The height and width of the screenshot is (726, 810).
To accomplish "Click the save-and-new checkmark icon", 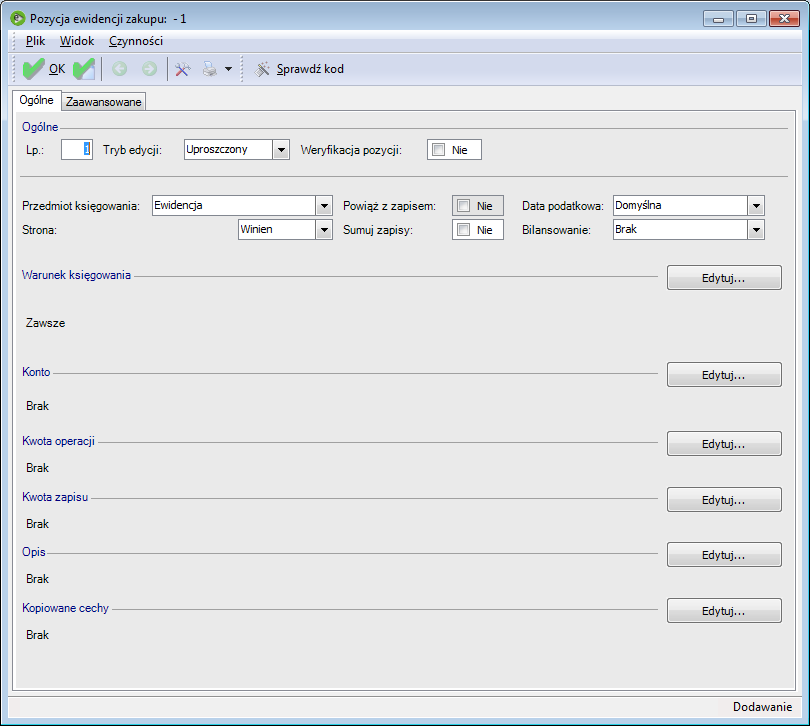I will point(84,69).
